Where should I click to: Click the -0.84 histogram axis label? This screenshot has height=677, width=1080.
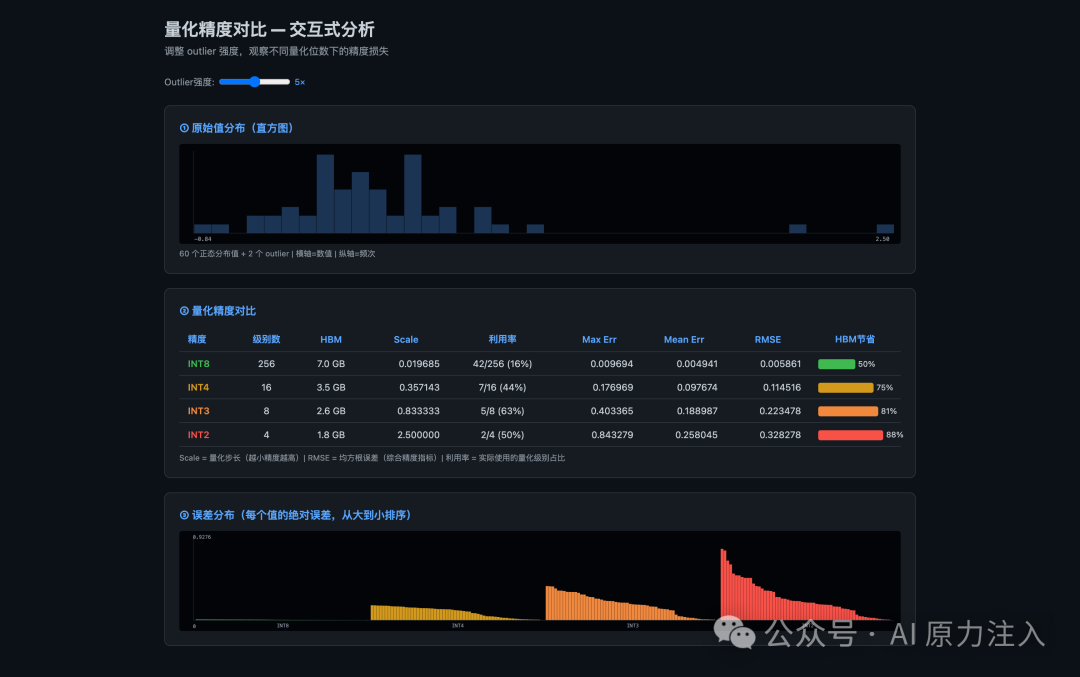point(202,239)
